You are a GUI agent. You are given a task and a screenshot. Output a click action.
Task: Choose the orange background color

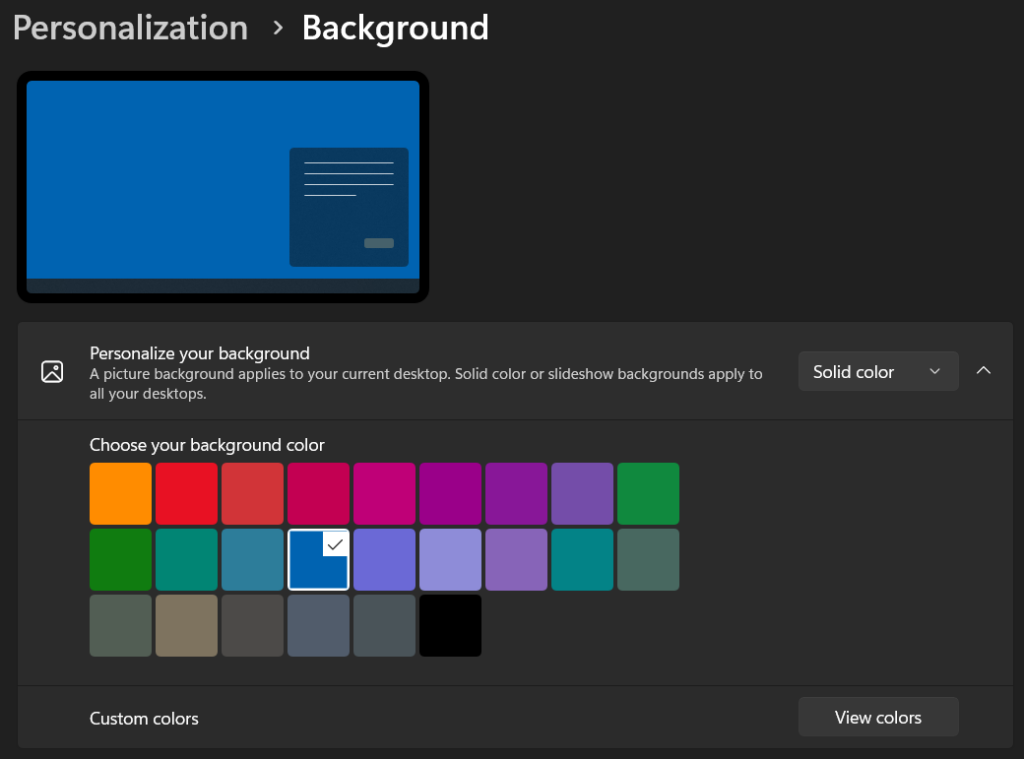pos(120,494)
